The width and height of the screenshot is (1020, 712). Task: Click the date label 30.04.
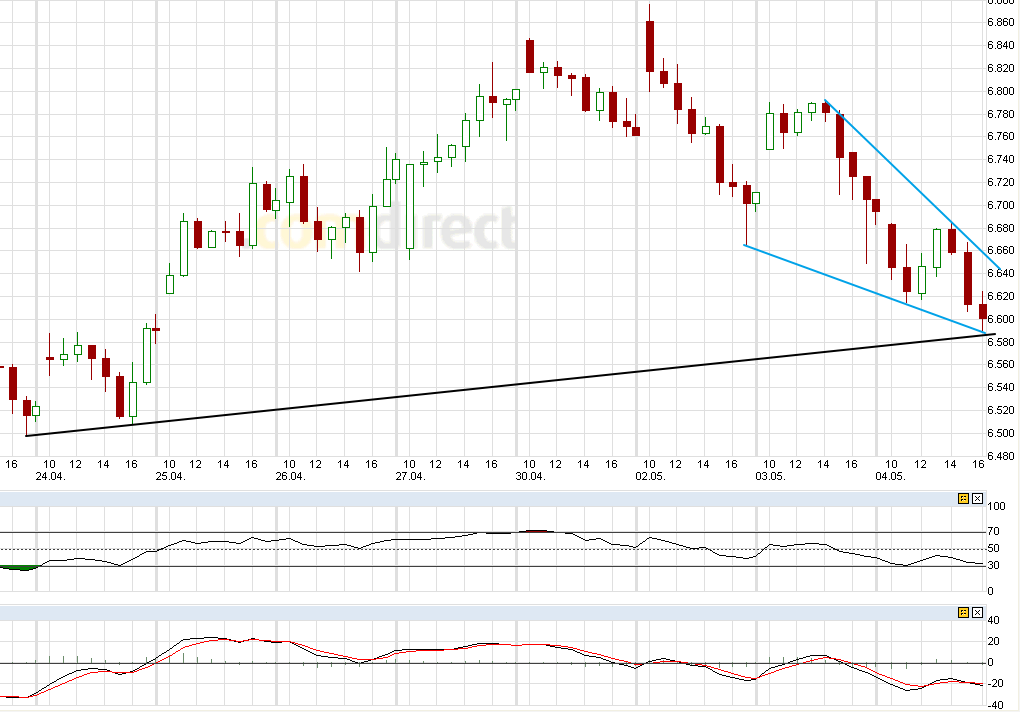coord(530,476)
